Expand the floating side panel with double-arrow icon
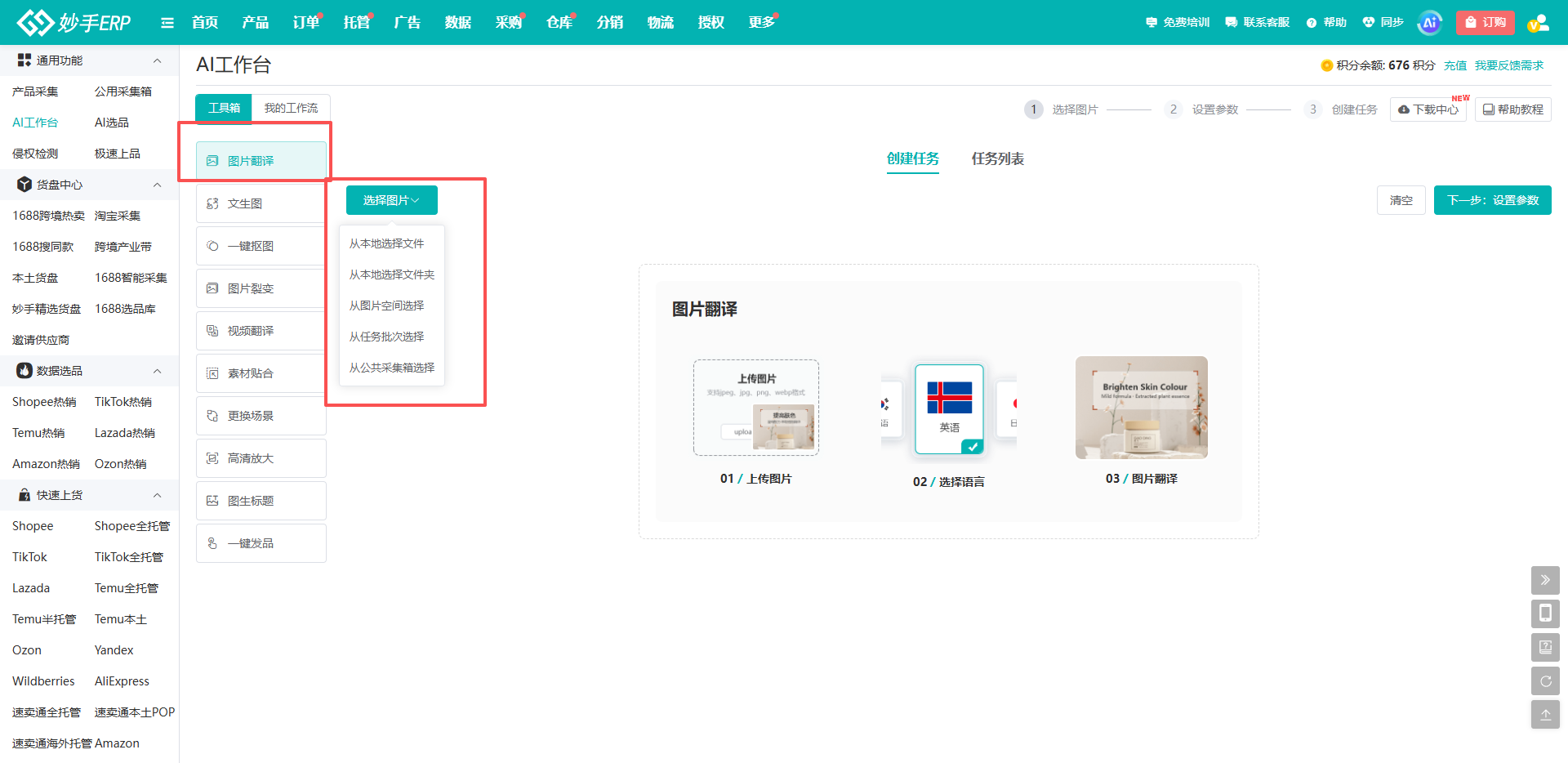1568x763 pixels. tap(1545, 580)
